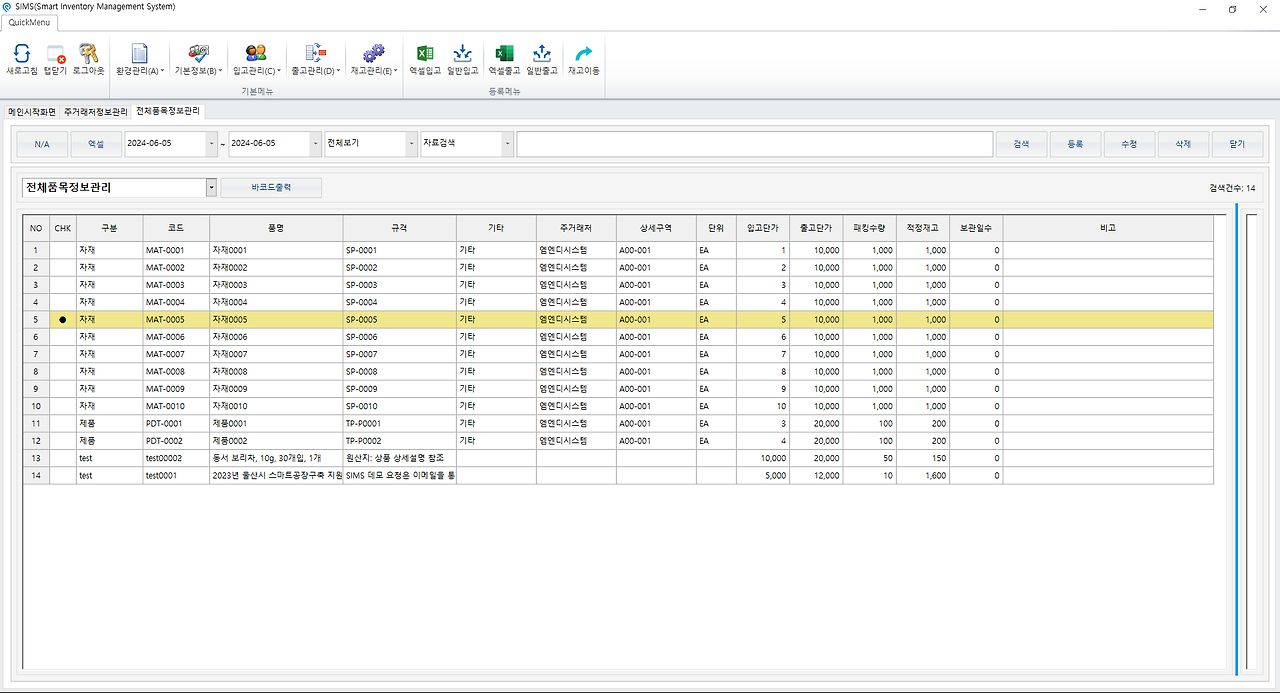Click the 코드 column header

point(176,228)
